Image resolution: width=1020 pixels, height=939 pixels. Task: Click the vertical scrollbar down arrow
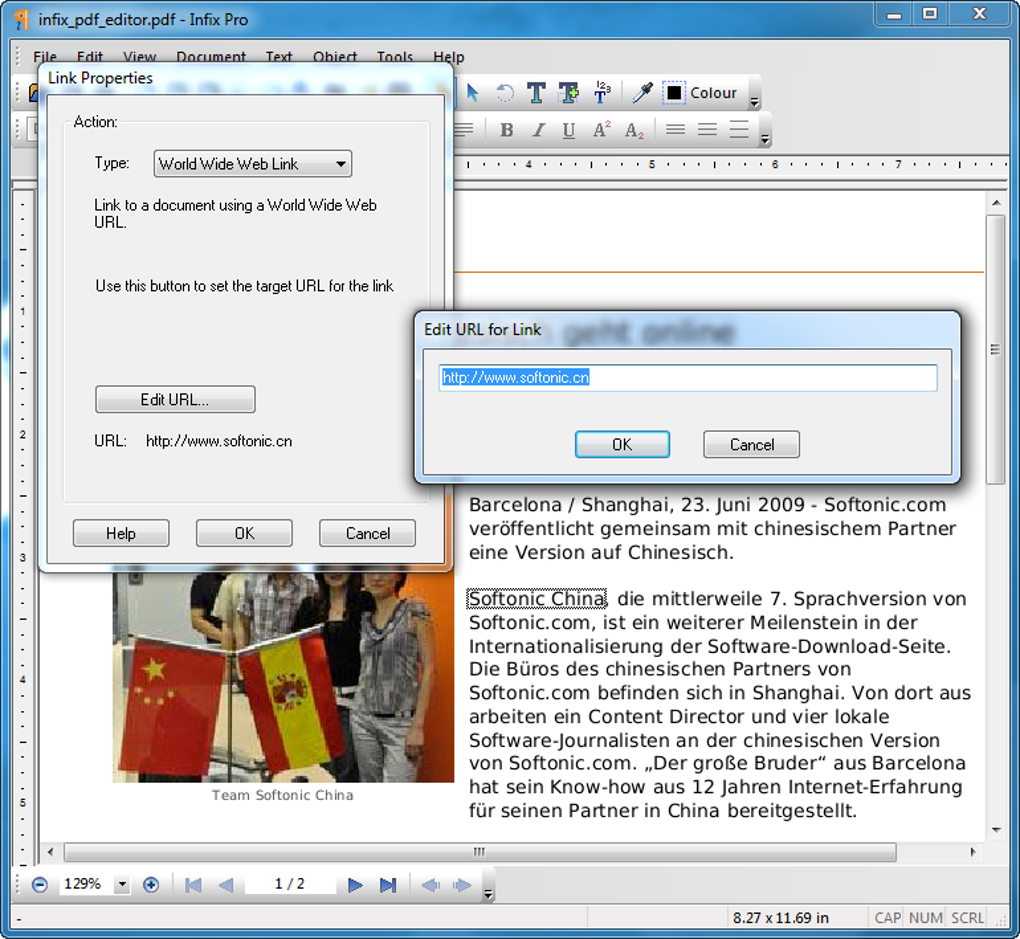pos(996,830)
